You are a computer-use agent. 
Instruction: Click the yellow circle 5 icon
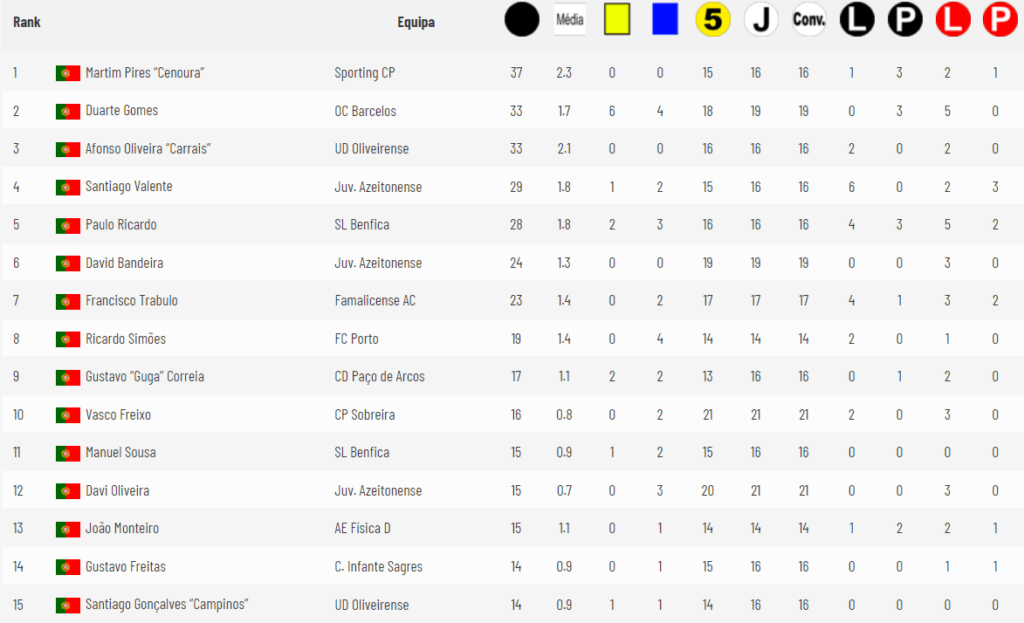click(x=712, y=20)
